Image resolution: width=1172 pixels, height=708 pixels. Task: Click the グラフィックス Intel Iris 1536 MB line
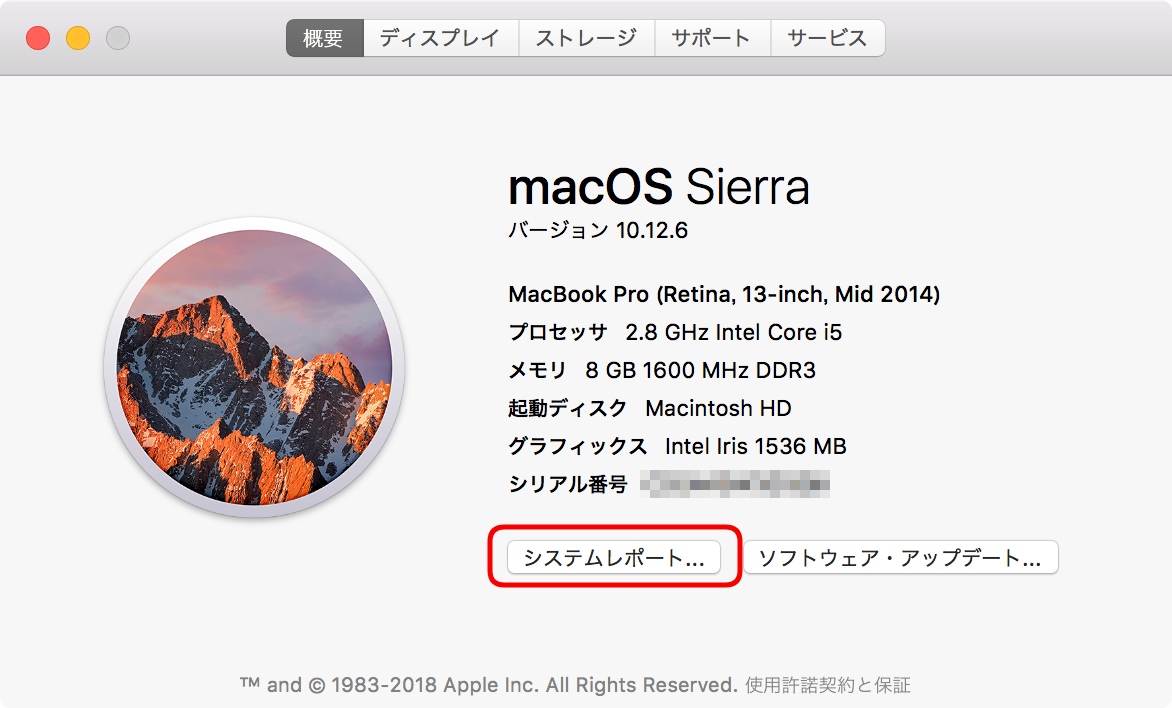[x=677, y=447]
